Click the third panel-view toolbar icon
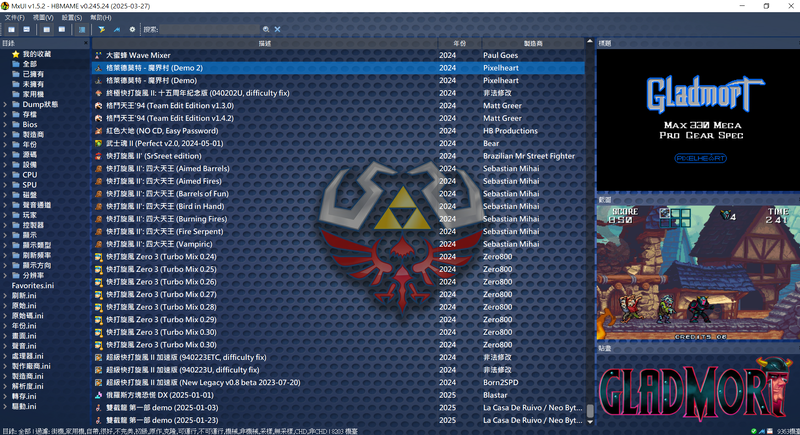The image size is (800, 435). (46, 30)
